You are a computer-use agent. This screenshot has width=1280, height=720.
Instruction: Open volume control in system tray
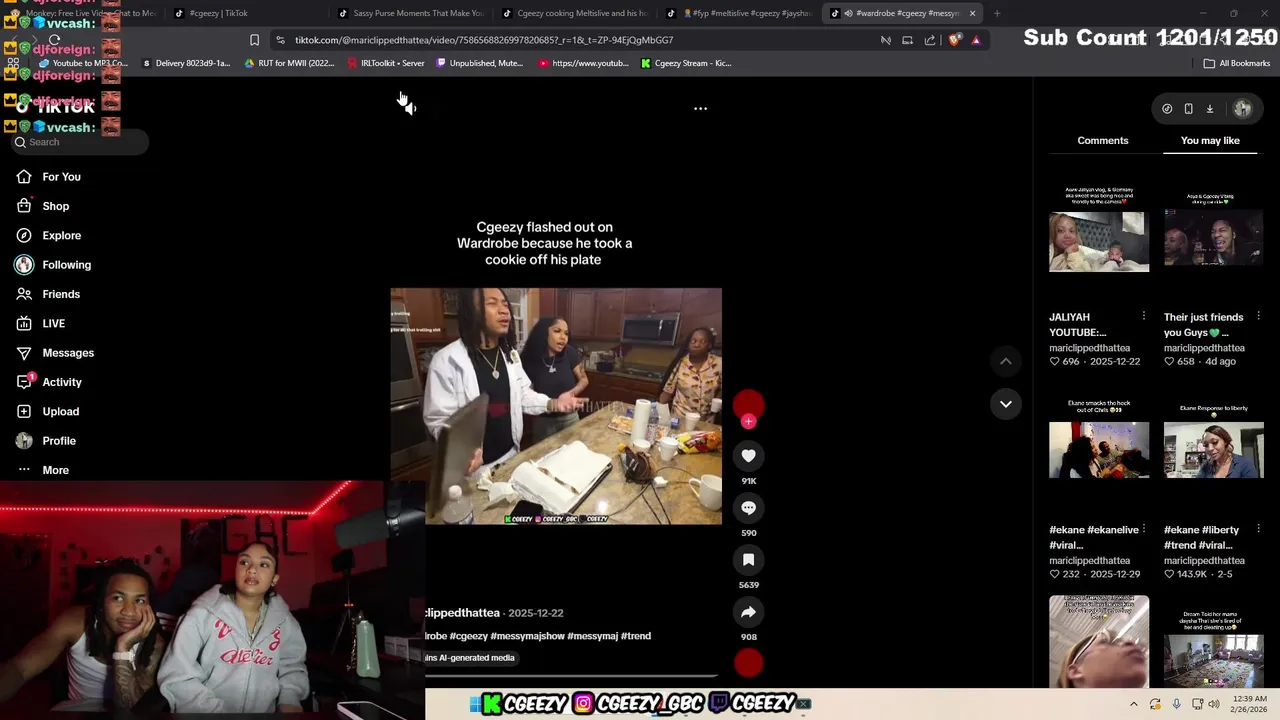click(1214, 704)
